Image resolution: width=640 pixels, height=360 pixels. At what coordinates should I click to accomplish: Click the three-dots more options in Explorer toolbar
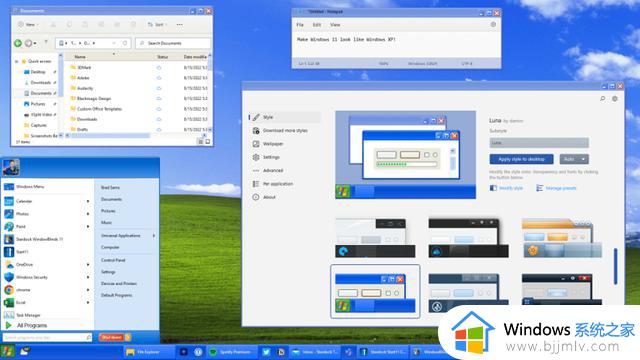(180, 24)
